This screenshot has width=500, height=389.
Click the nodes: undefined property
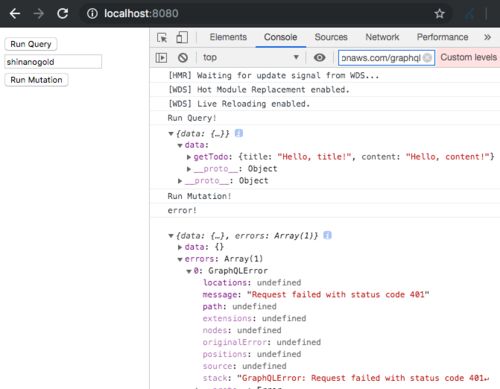pos(242,330)
